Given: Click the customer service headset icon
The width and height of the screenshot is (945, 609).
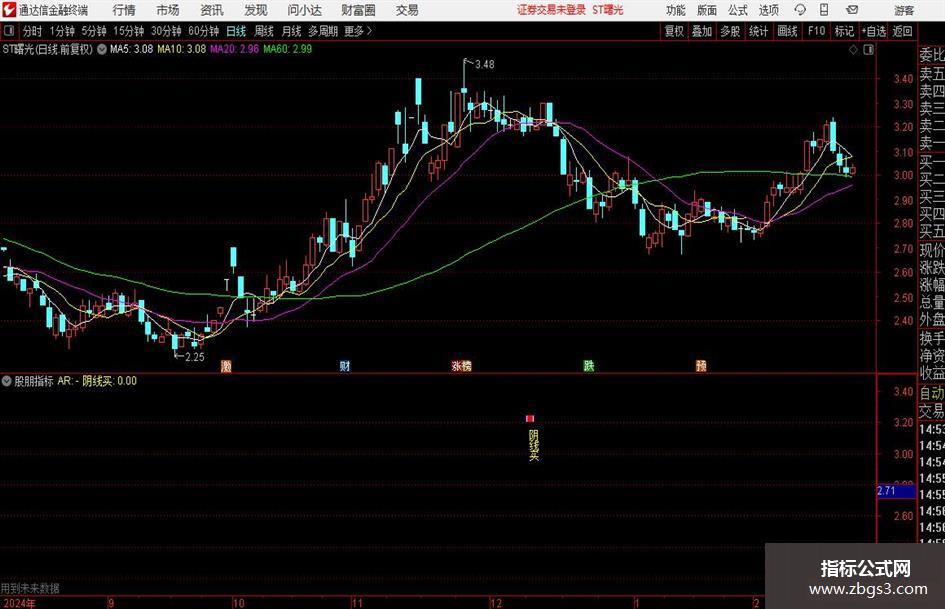Looking at the screenshot, I should tap(800, 10).
